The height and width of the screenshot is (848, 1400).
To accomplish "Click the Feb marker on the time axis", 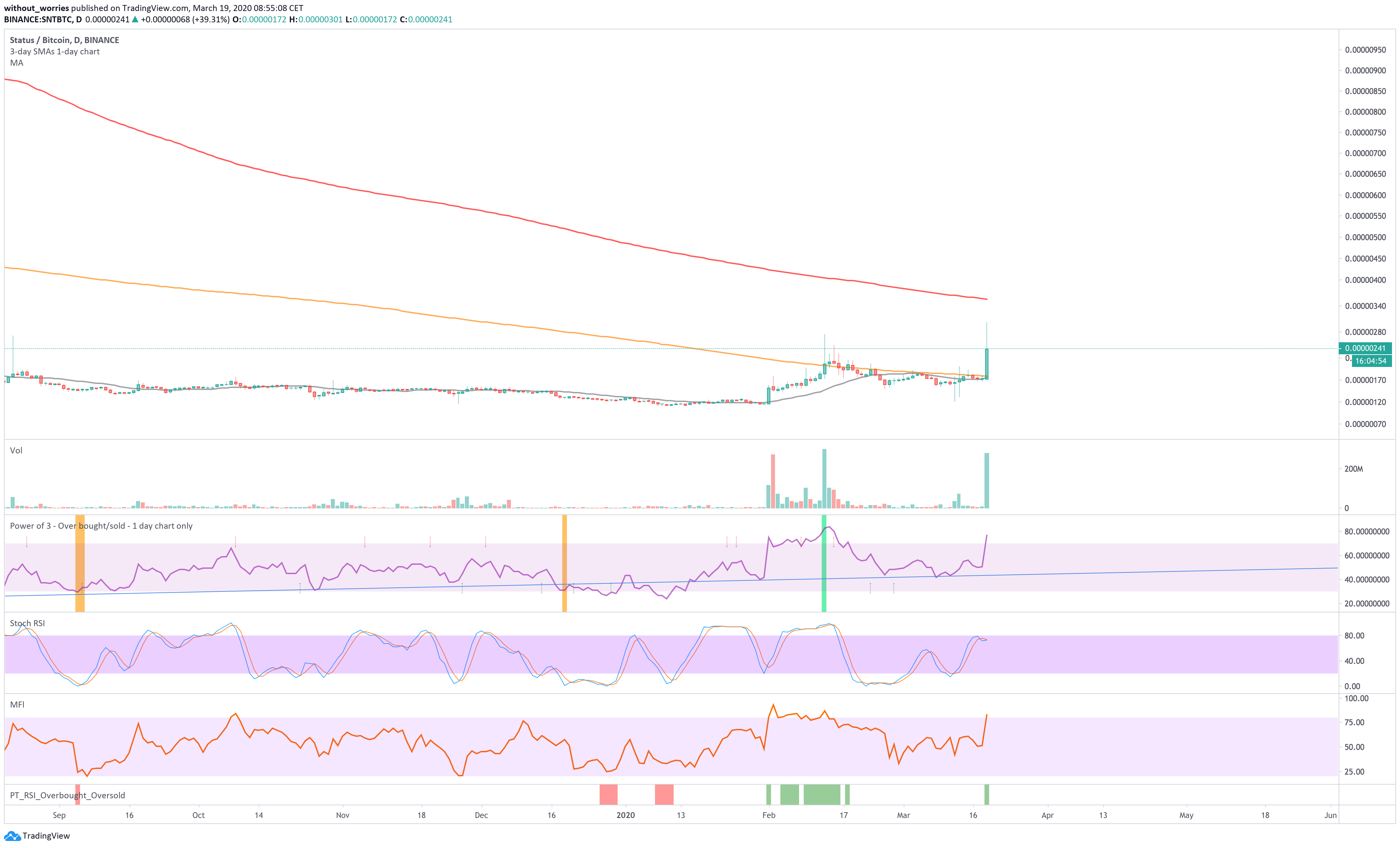I will click(x=769, y=815).
